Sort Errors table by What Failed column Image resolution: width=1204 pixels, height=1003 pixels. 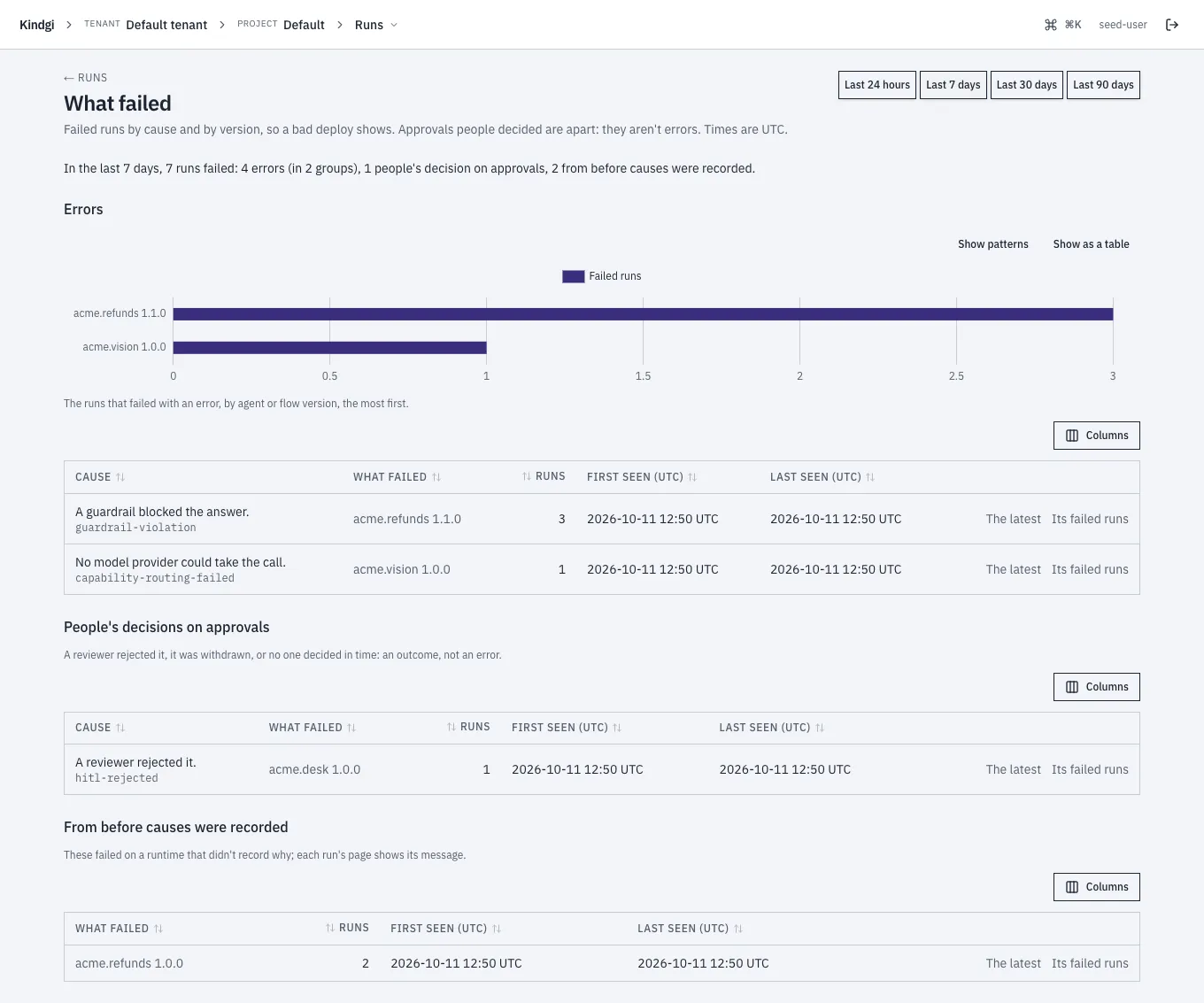pos(397,477)
